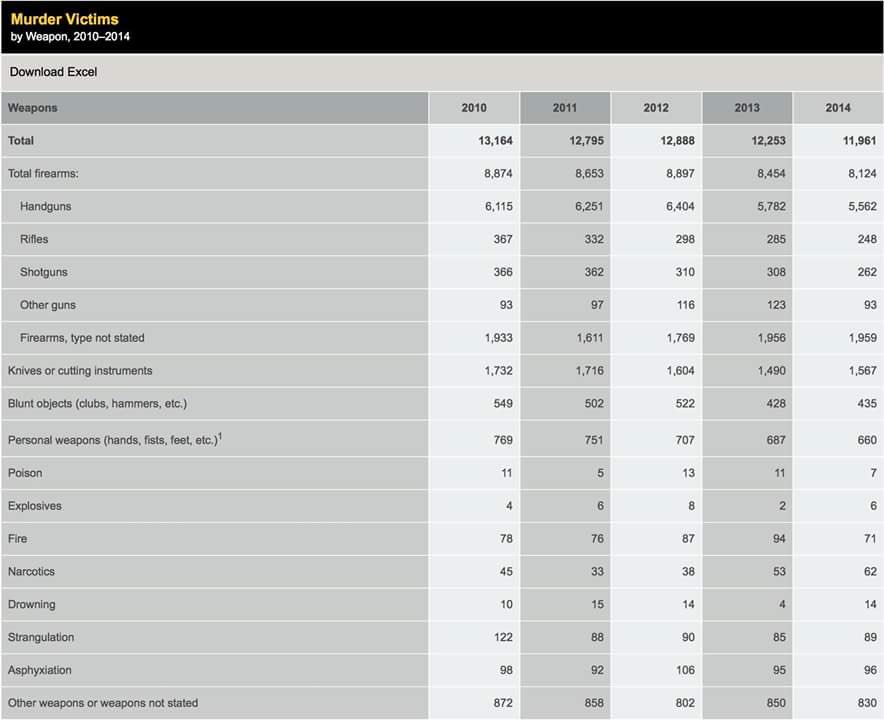Click the Other guns row label
This screenshot has height=720, width=884.
[x=48, y=305]
